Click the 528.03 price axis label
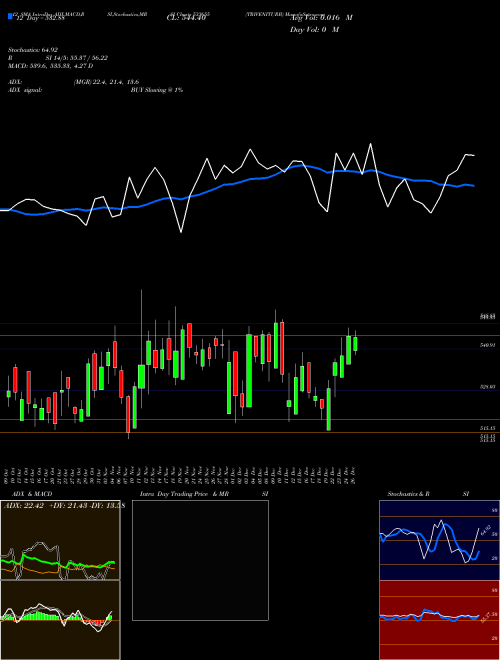The width and height of the screenshot is (500, 660). tap(488, 386)
